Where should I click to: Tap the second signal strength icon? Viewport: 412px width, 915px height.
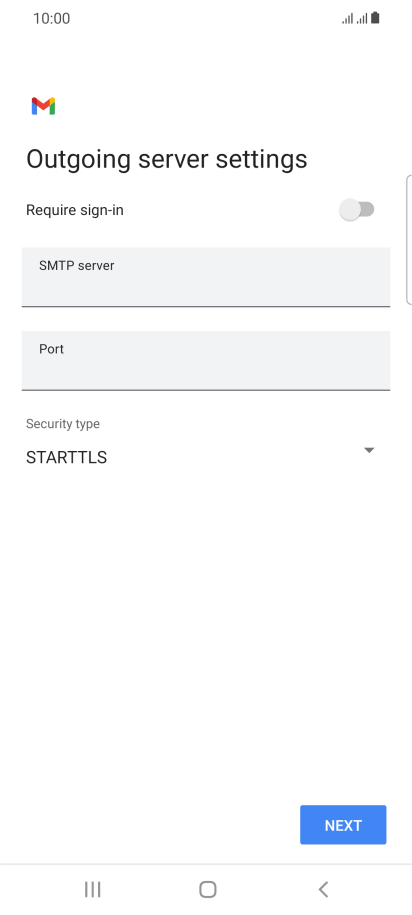362,19
